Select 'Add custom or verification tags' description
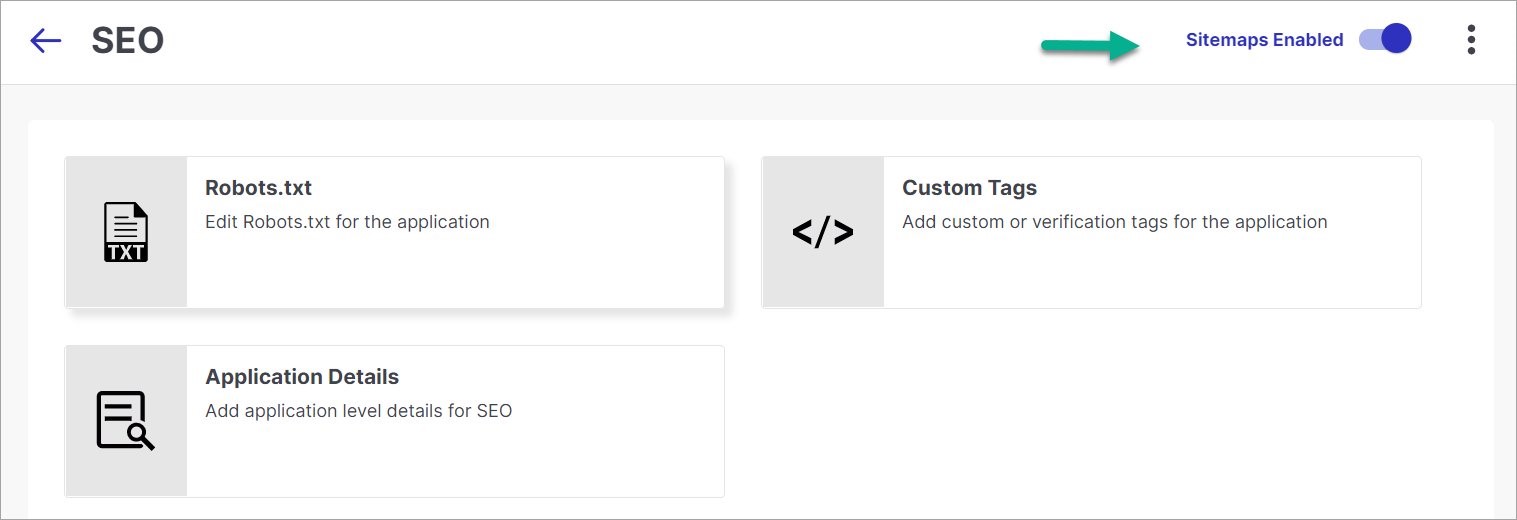 point(1114,222)
